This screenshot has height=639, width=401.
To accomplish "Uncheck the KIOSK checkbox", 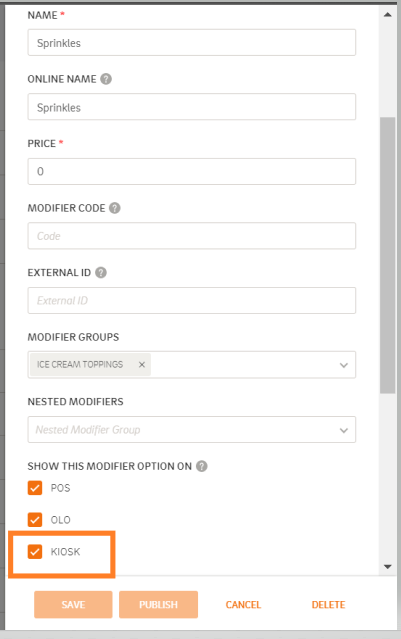I will point(35,551).
